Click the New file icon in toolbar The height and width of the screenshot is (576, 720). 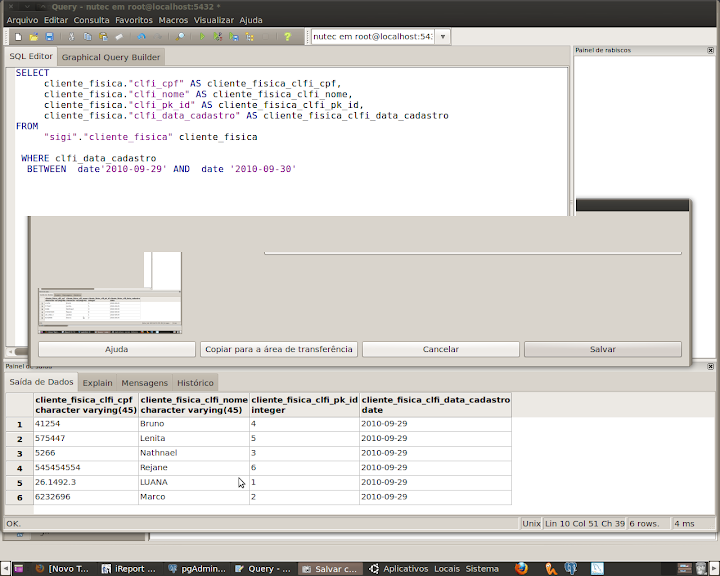18,37
